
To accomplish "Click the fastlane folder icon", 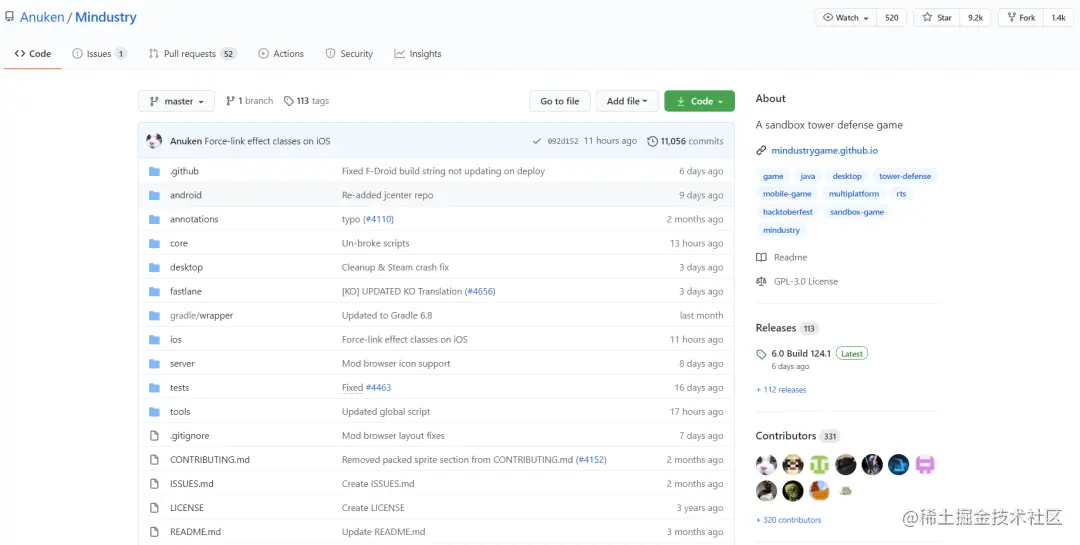I will point(154,291).
